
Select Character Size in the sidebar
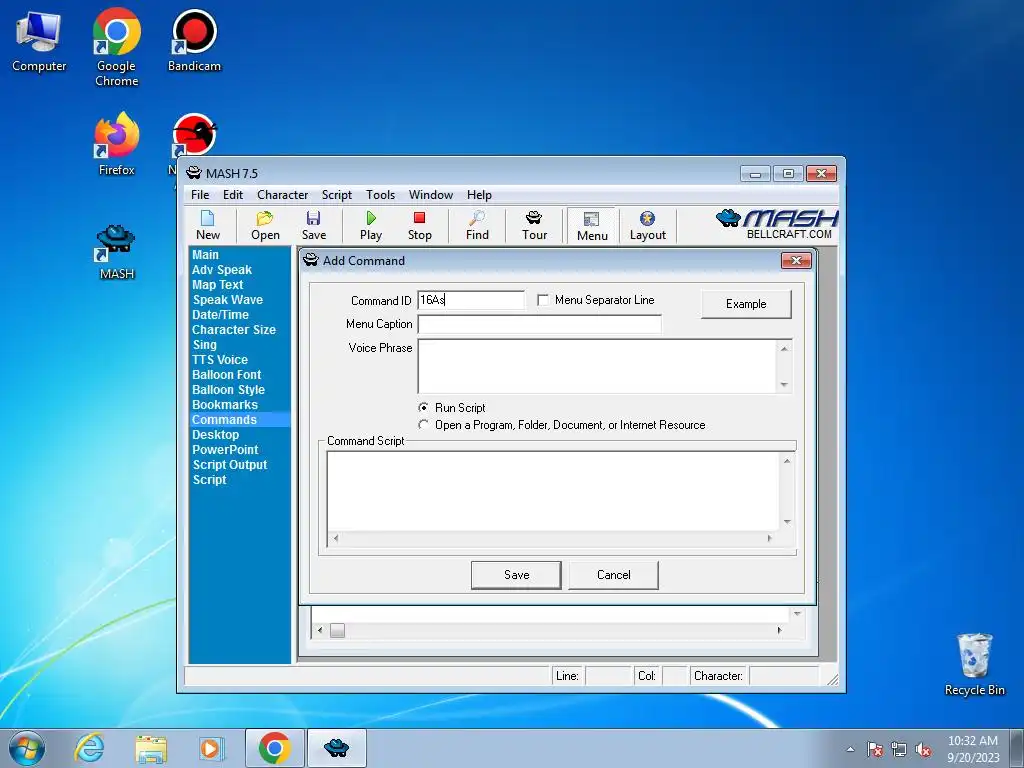coord(234,330)
